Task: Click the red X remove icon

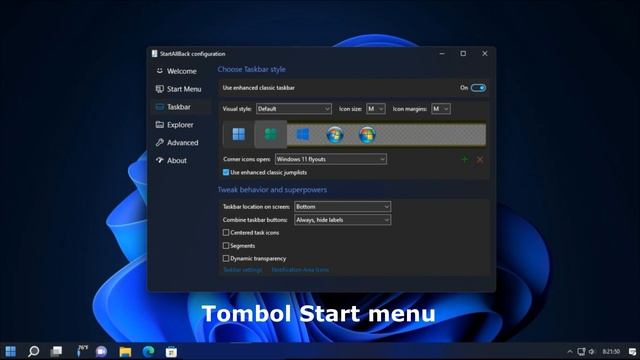Action: 480,160
